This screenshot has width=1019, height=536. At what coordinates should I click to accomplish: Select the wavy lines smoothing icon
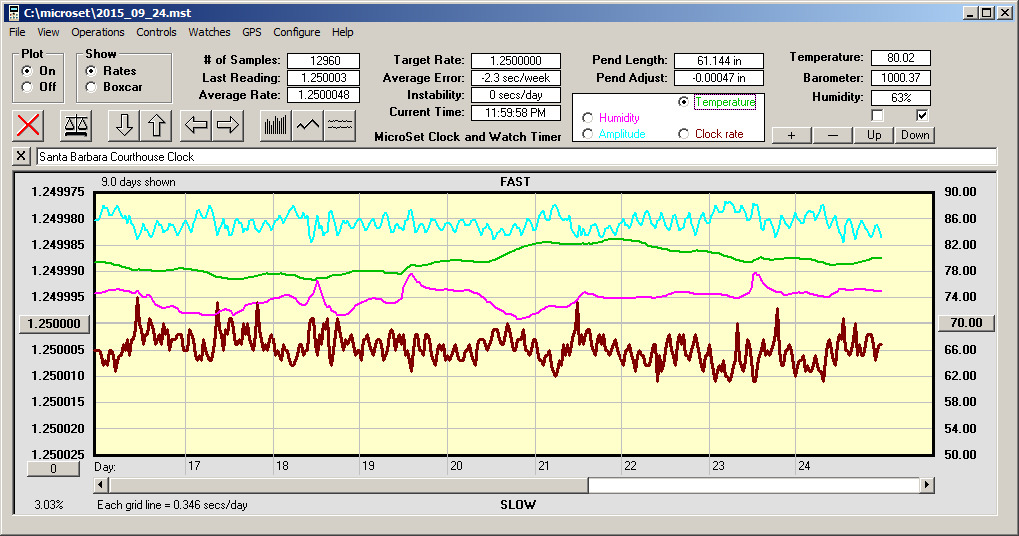coord(340,125)
